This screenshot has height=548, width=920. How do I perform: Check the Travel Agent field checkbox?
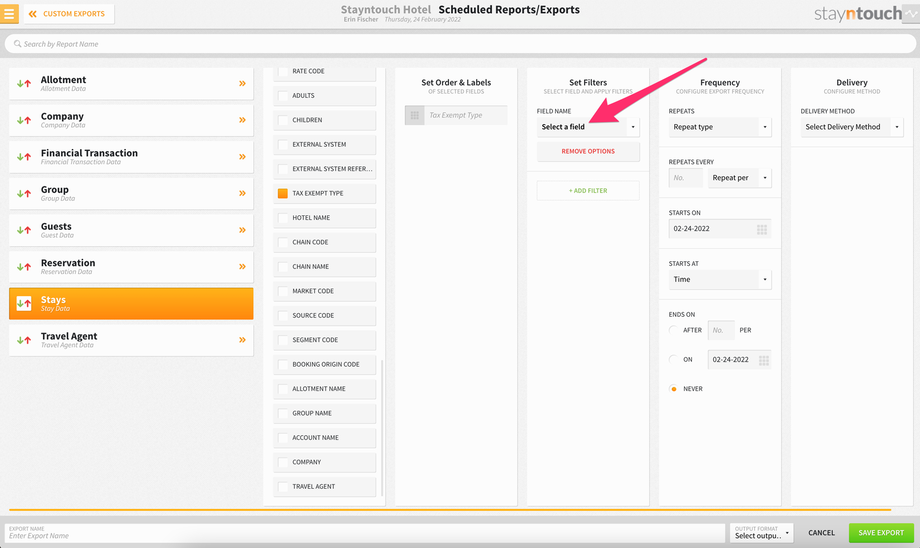(283, 487)
